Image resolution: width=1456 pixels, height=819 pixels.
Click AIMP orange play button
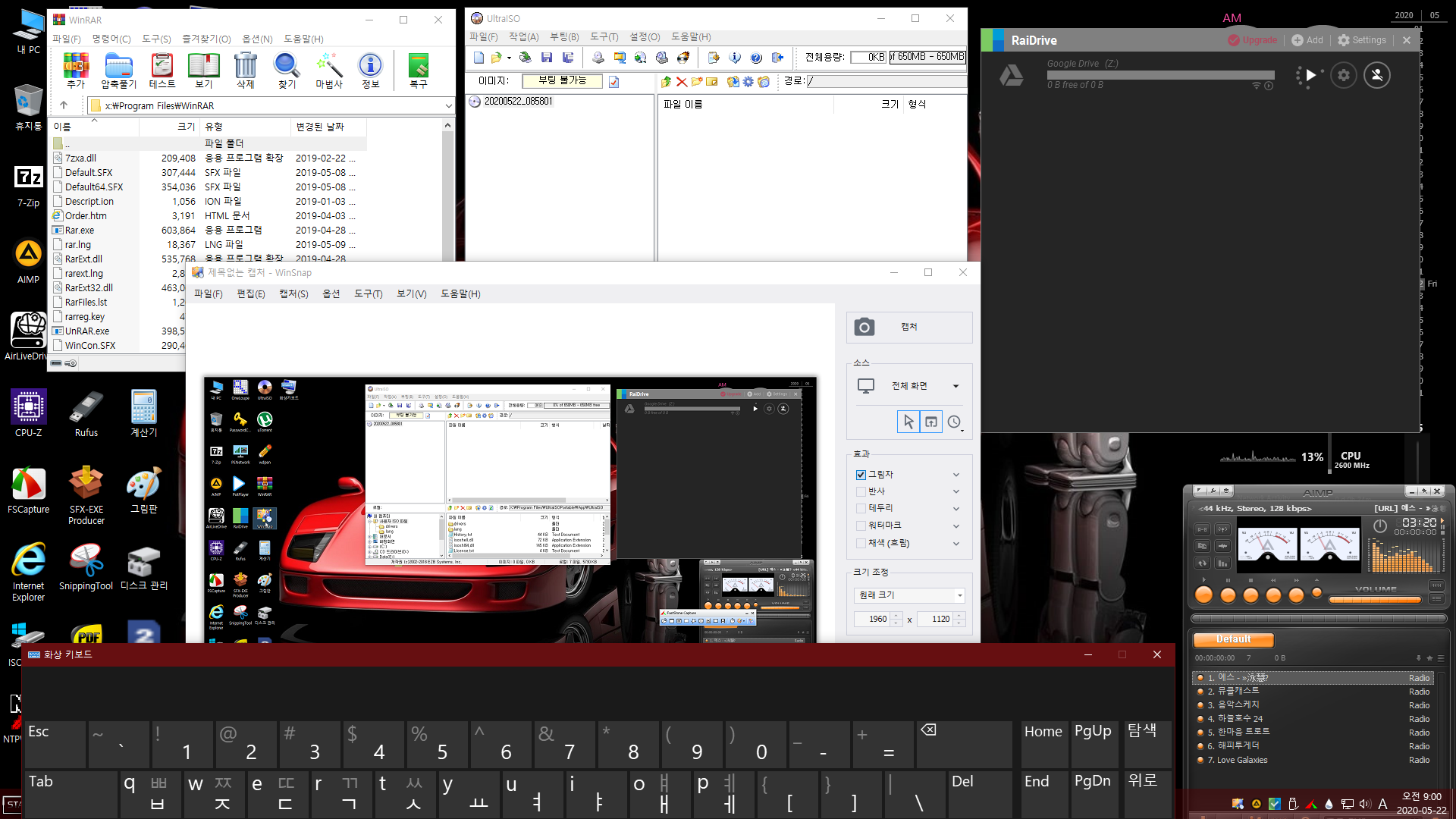1203,595
